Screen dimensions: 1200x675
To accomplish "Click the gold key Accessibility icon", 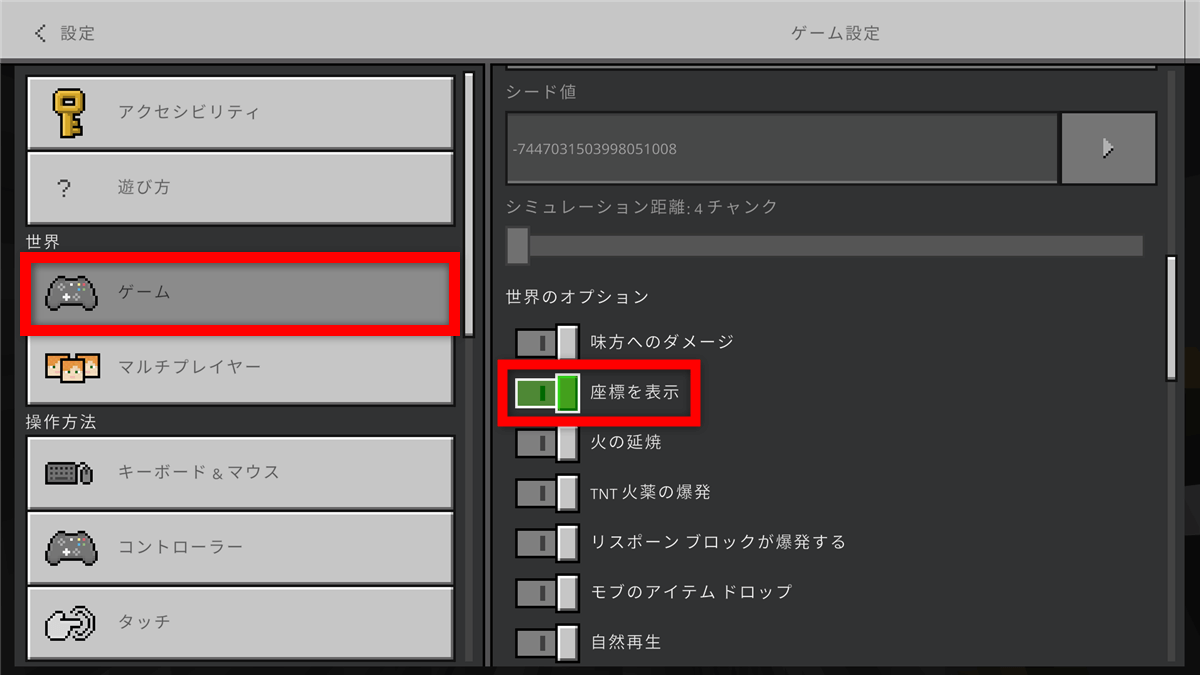I will point(69,112).
